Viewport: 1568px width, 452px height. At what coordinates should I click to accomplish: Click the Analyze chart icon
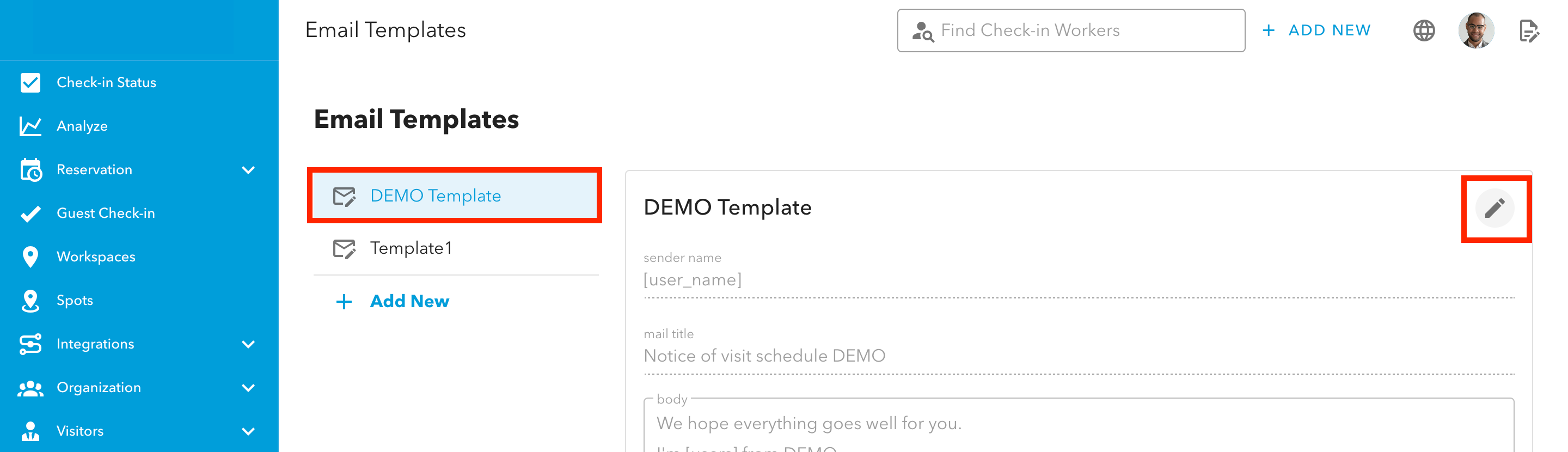(x=30, y=126)
